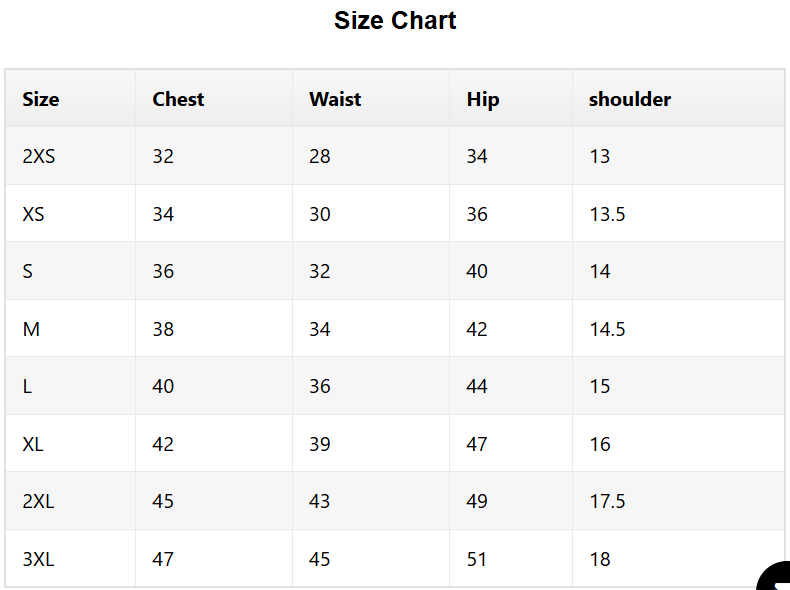Click the Waist column header
This screenshot has width=790, height=590.
click(x=335, y=99)
